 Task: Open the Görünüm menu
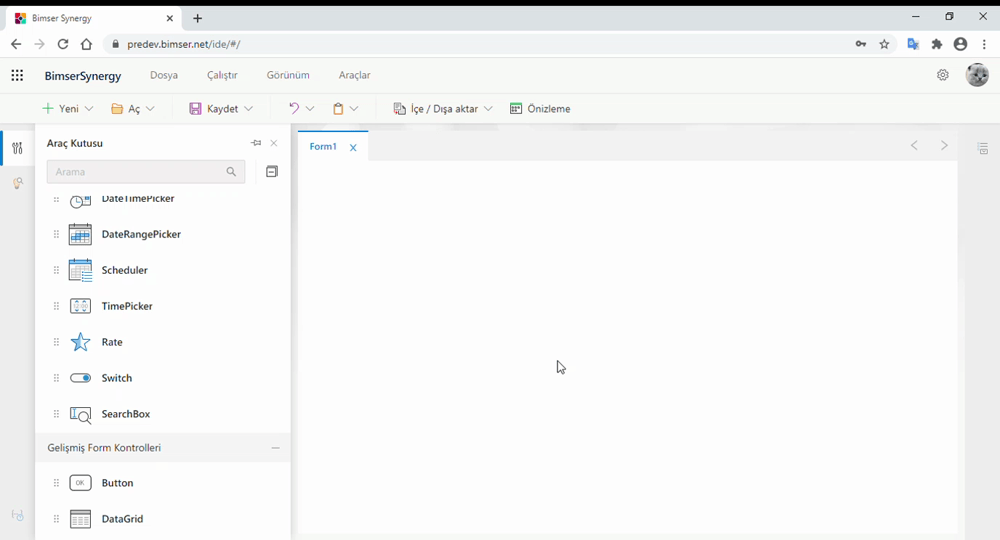[x=288, y=75]
